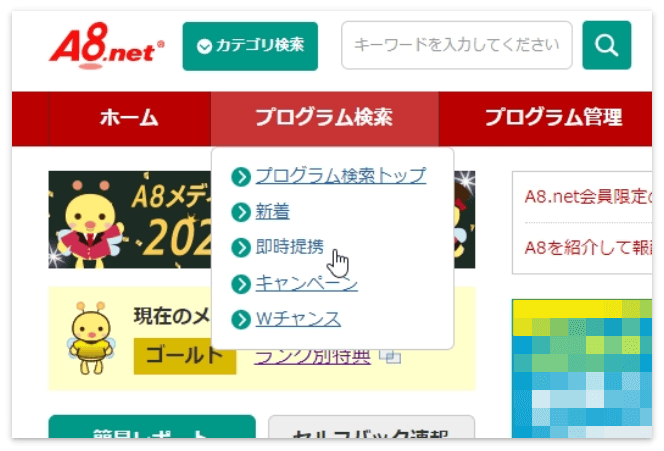
Task: Click the bee mascot icon by the rank
Action: pos(91,338)
